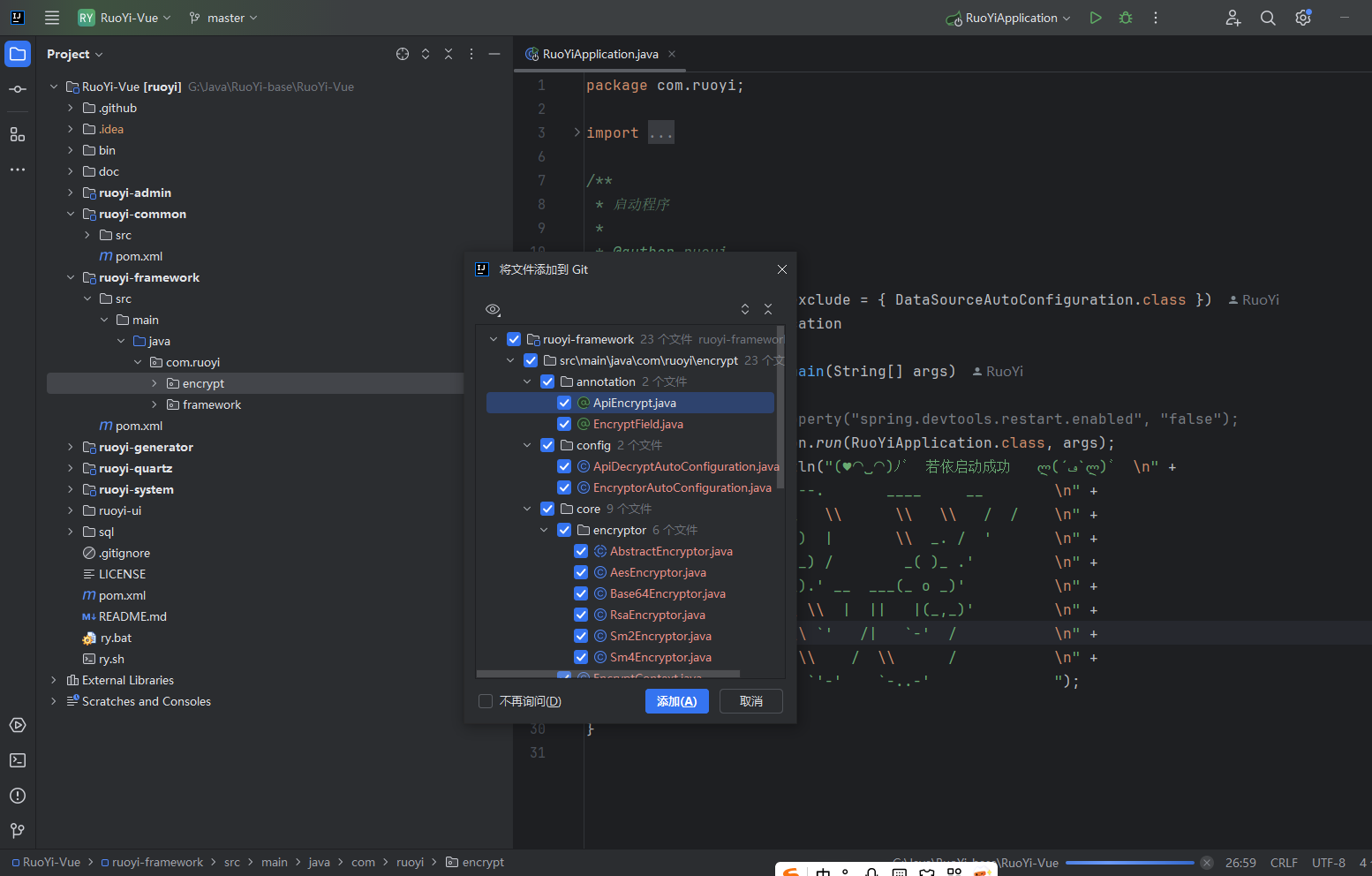1372x876 pixels.
Task: Click the 添加(A) button
Action: [x=677, y=701]
